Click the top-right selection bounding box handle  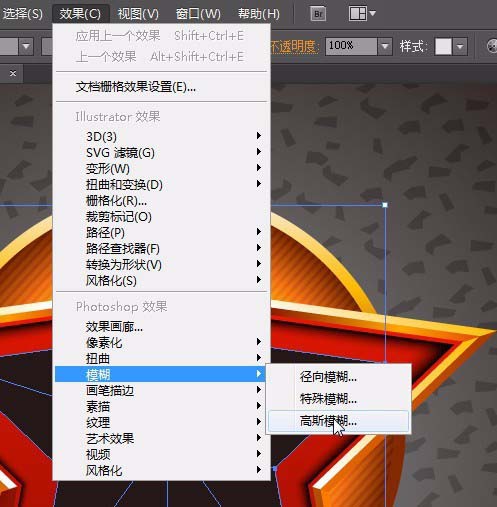pos(385,205)
